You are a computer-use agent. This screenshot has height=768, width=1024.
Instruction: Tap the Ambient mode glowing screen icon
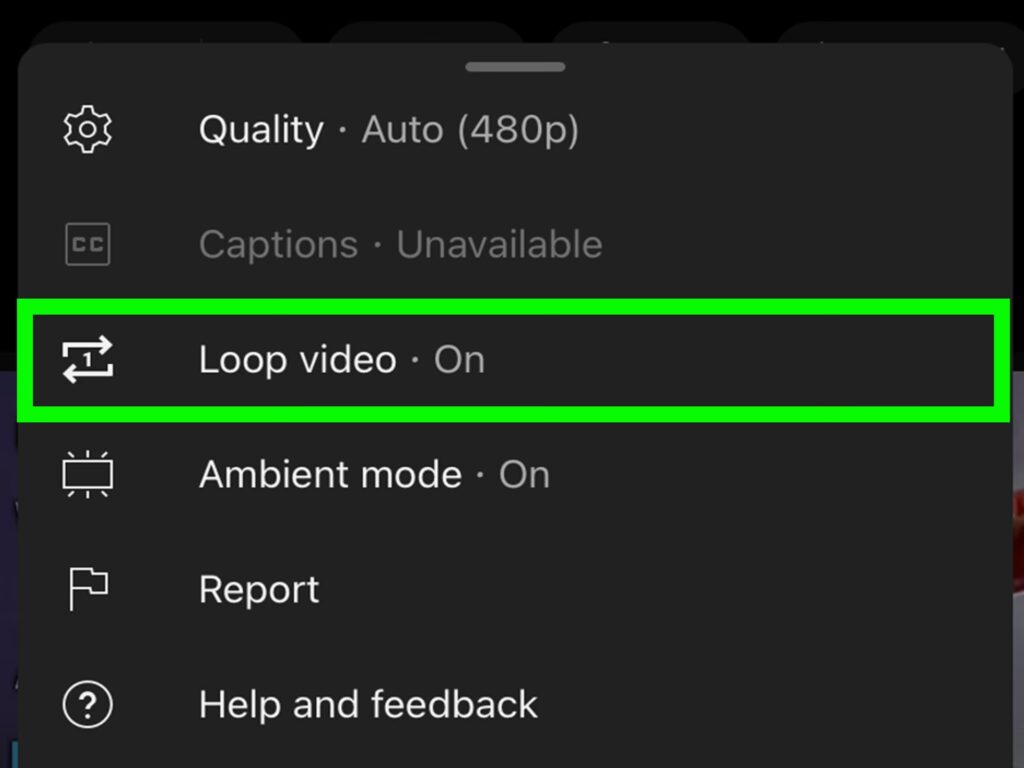88,474
